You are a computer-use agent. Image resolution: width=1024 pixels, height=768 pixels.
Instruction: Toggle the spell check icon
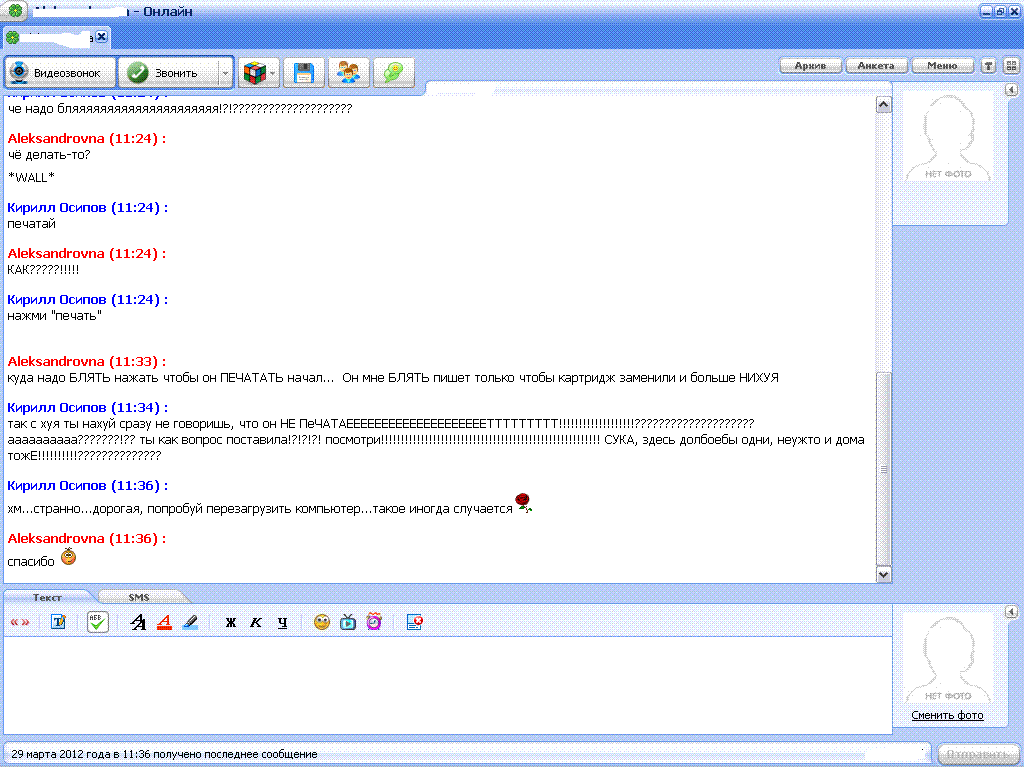(97, 622)
